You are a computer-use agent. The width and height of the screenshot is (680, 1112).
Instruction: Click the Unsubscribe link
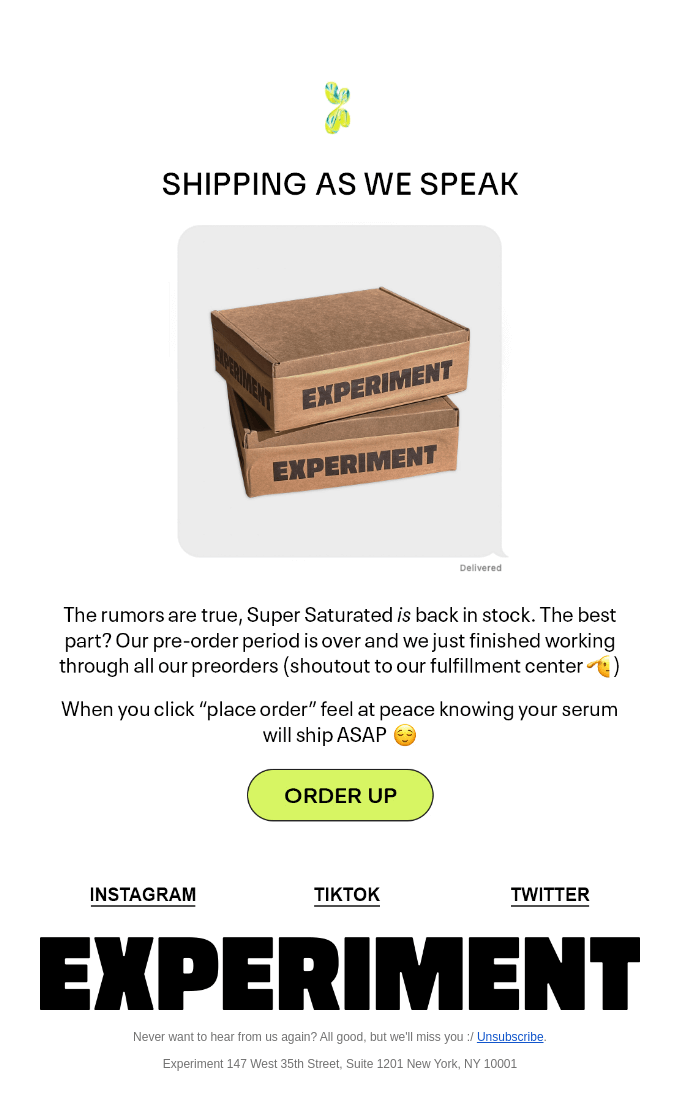(510, 1037)
